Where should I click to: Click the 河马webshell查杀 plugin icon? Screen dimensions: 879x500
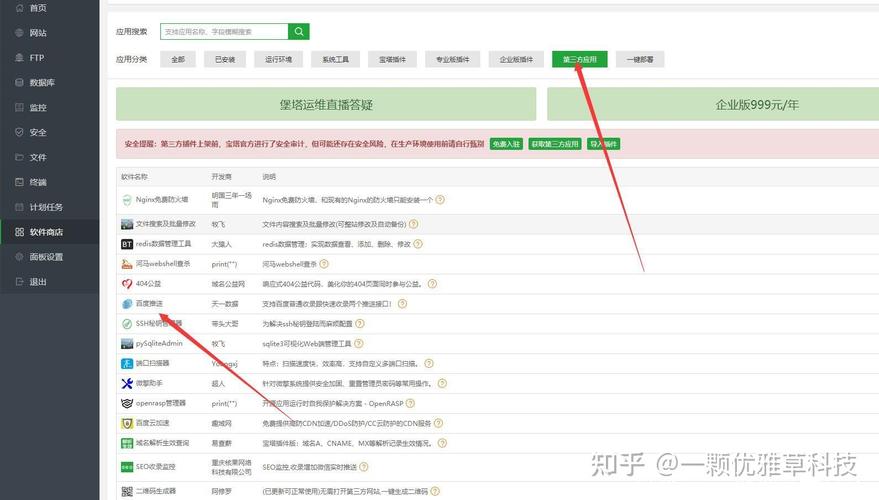pos(127,264)
